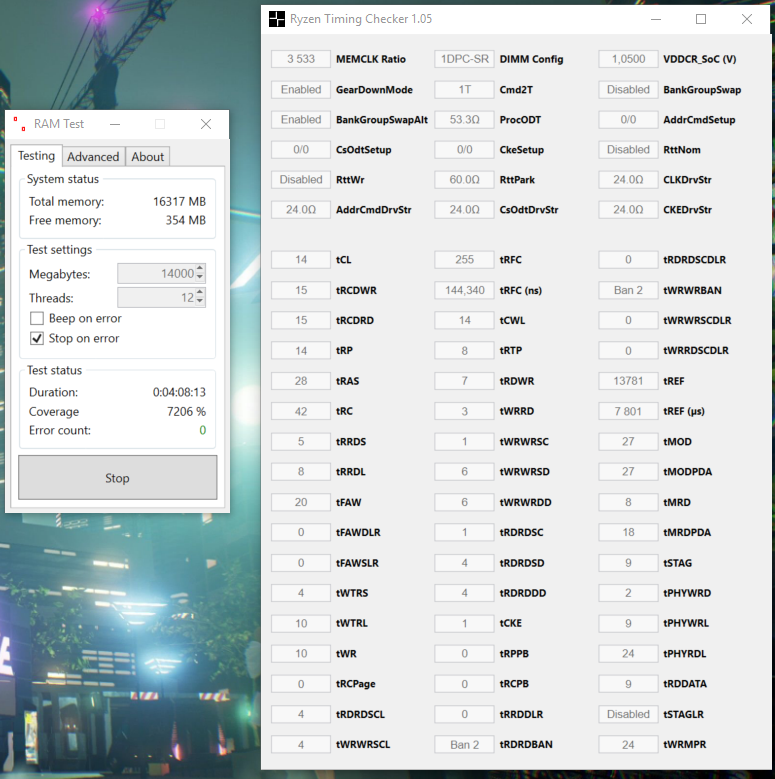Click the Error count value 0
The width and height of the screenshot is (775, 779).
click(x=203, y=430)
